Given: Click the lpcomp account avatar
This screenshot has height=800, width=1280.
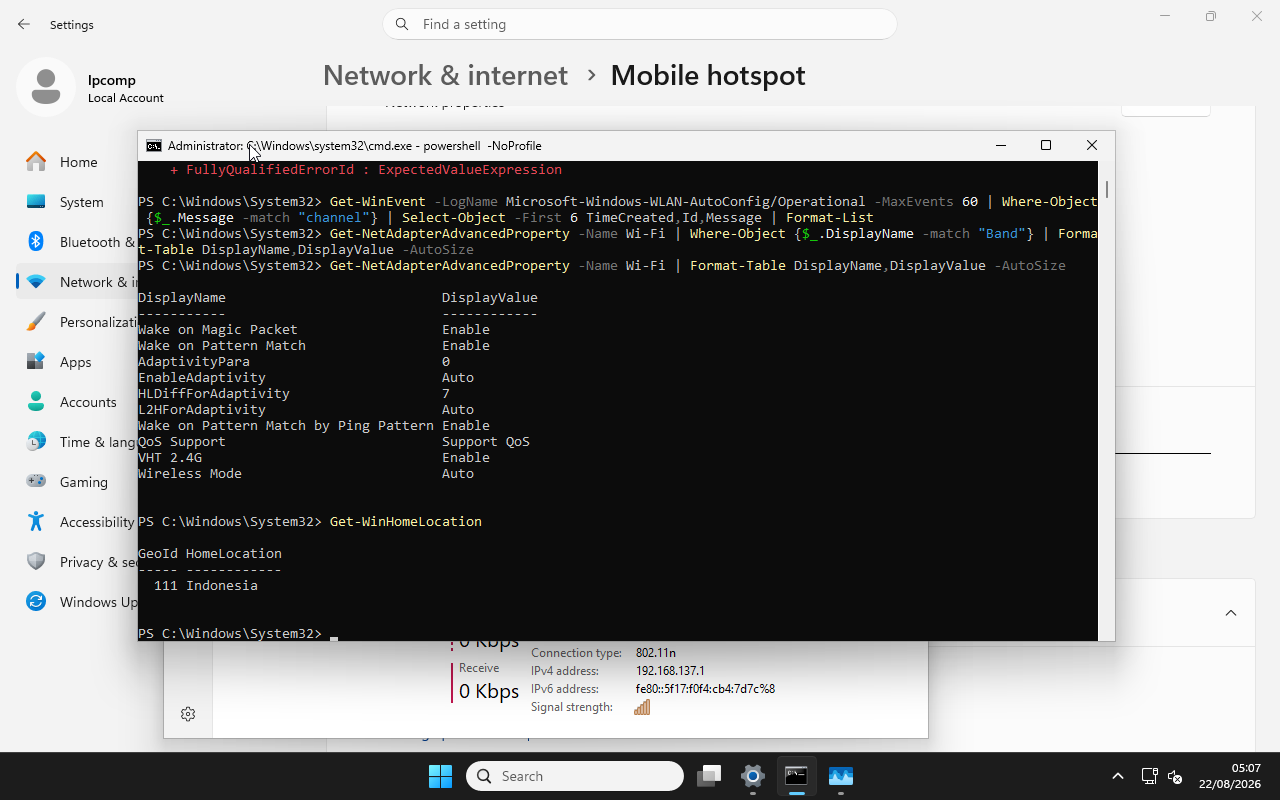Looking at the screenshot, I should 45,87.
